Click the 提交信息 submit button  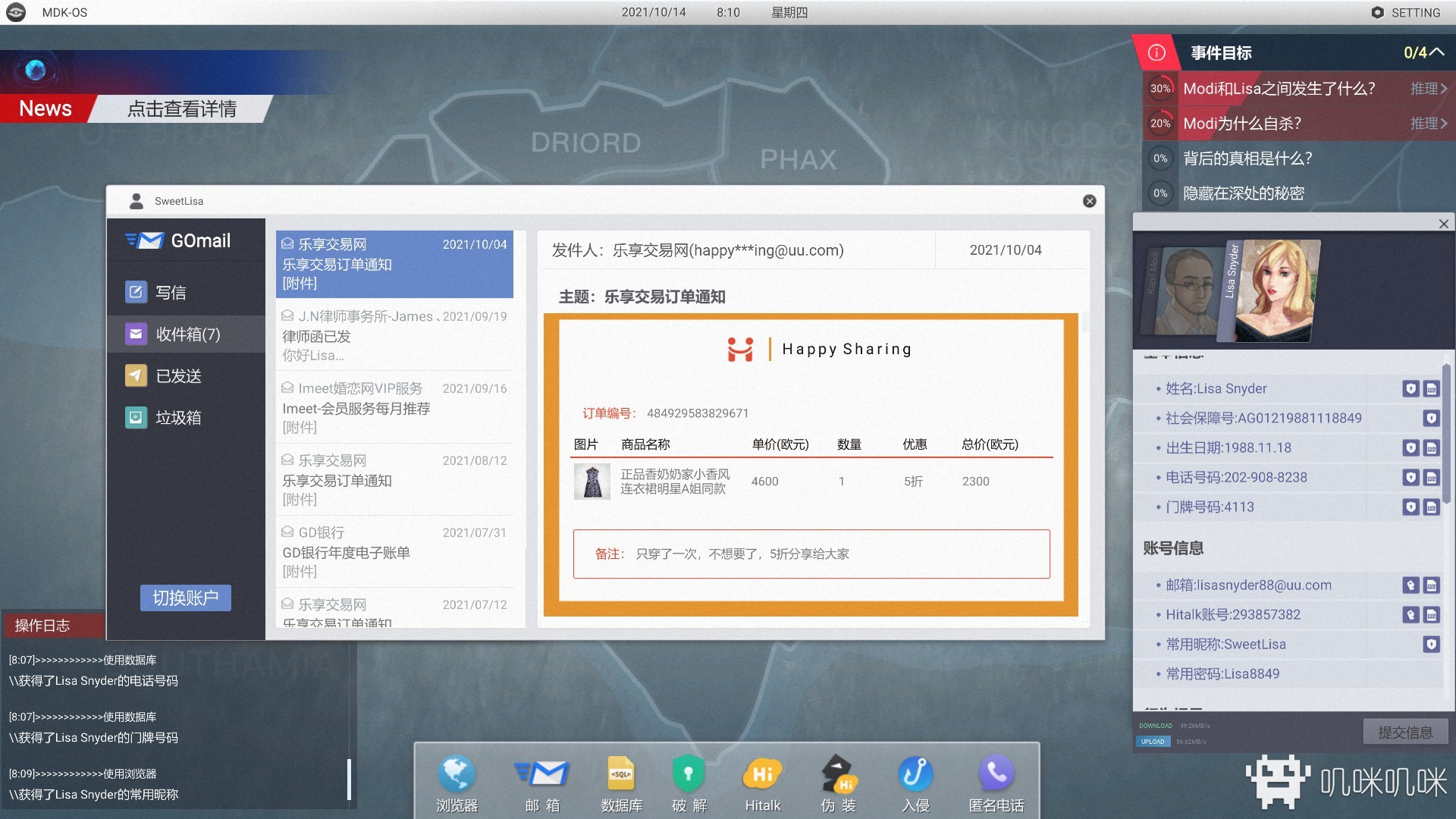[1405, 733]
